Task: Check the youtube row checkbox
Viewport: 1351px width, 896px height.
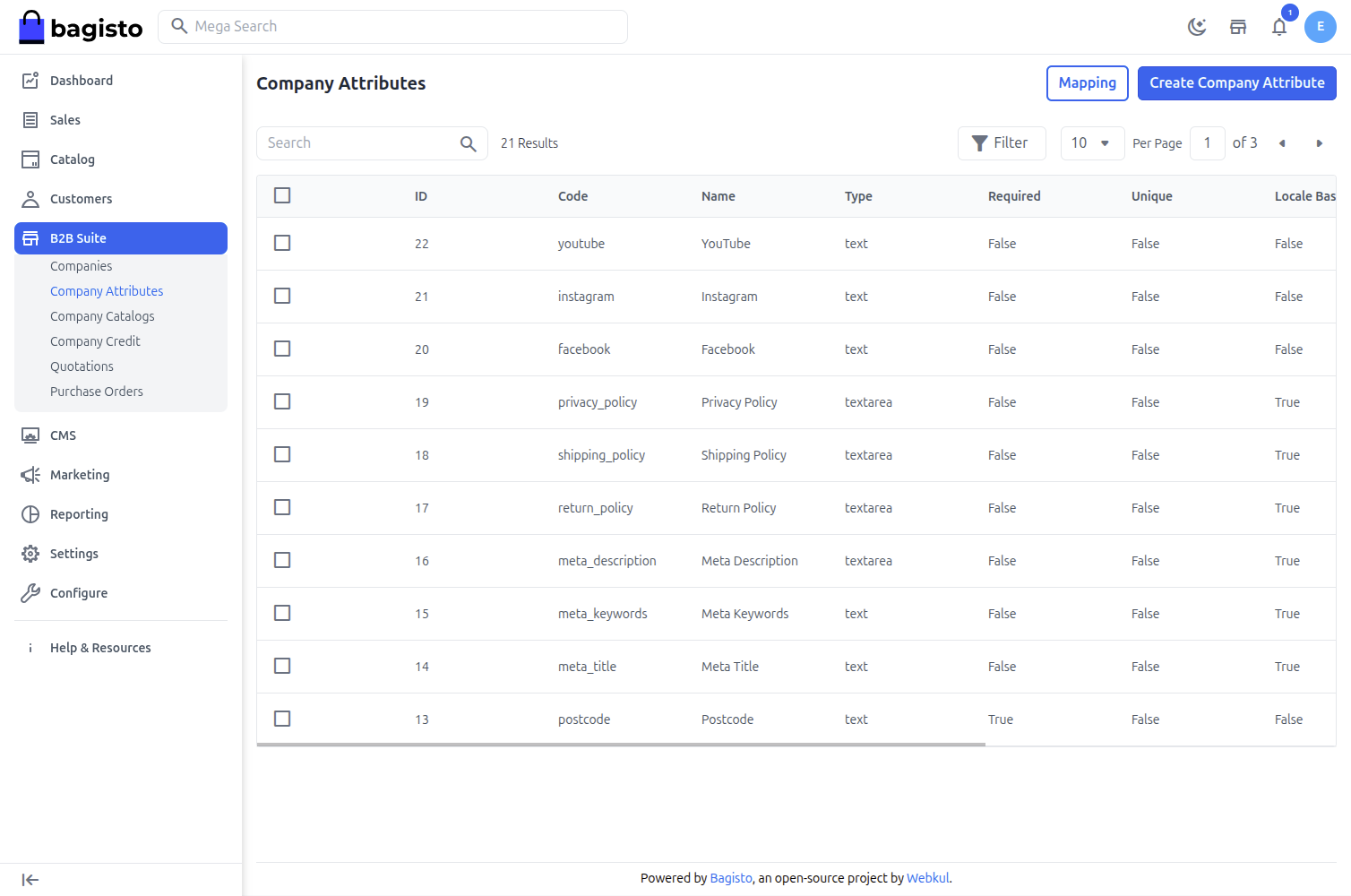Action: pyautogui.click(x=282, y=243)
